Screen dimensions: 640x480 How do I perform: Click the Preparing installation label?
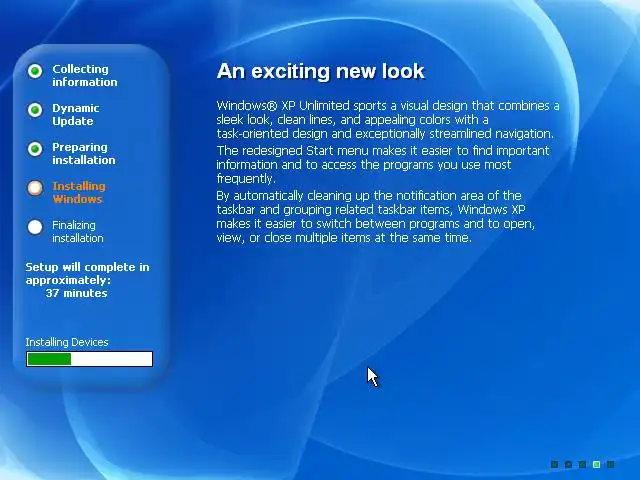(84, 153)
